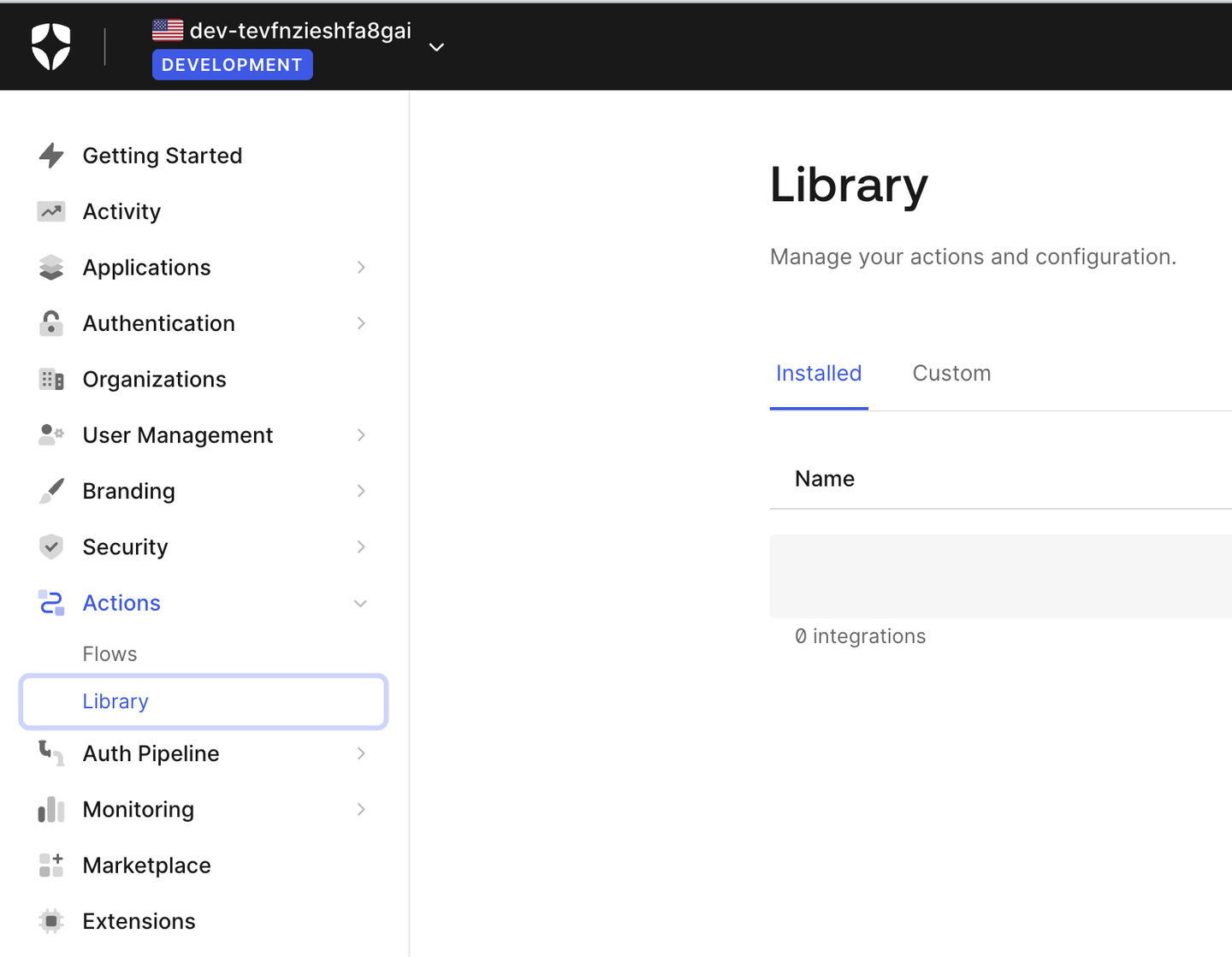
Task: Click the US flag icon by tenant name
Action: (168, 30)
